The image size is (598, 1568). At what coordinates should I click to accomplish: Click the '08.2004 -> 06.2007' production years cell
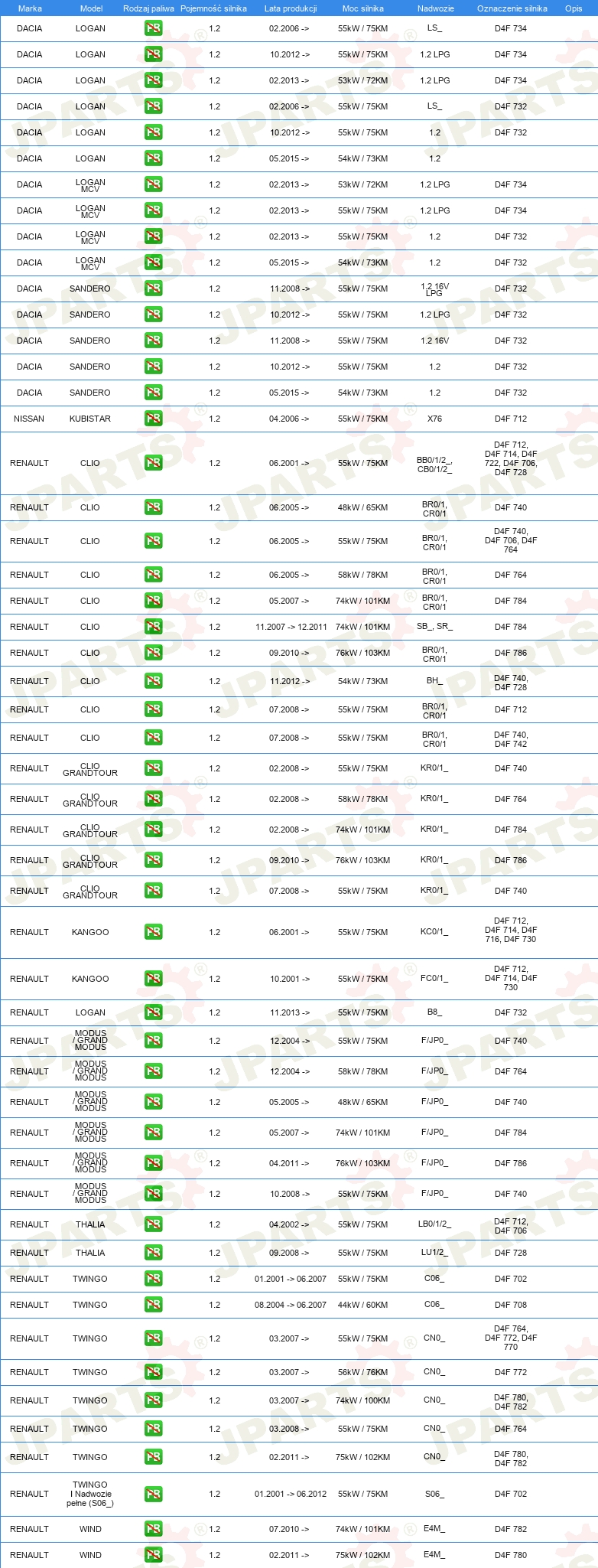click(291, 1305)
